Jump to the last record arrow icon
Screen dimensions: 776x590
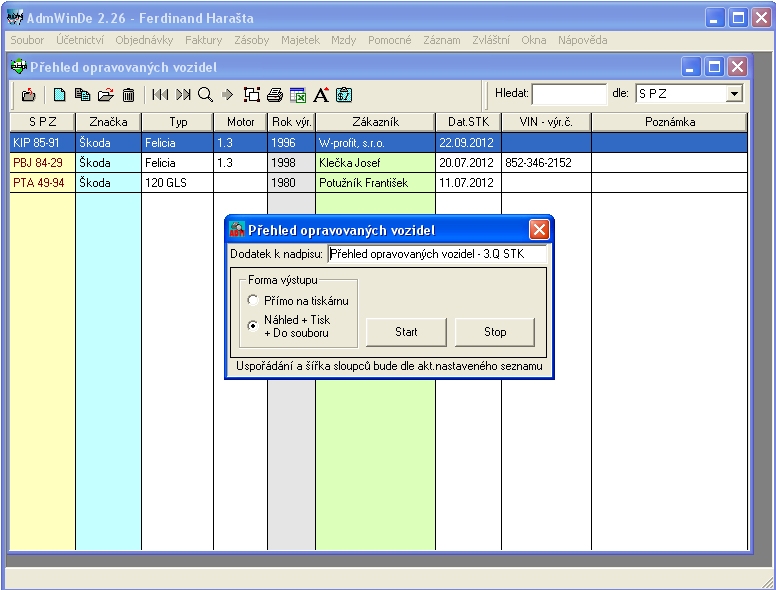(x=183, y=95)
